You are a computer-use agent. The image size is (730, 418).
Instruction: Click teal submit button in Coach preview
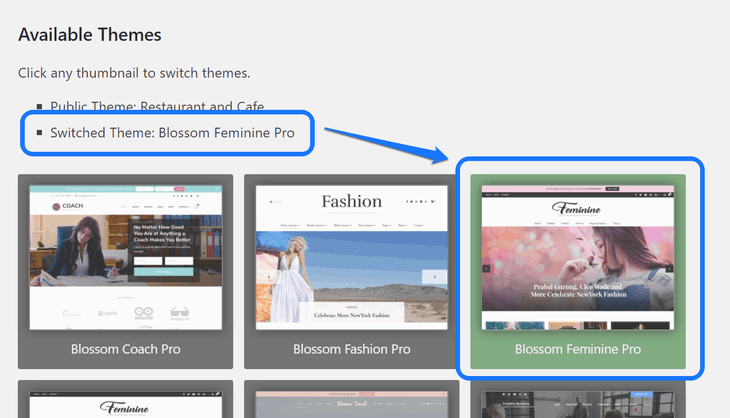tap(163, 271)
